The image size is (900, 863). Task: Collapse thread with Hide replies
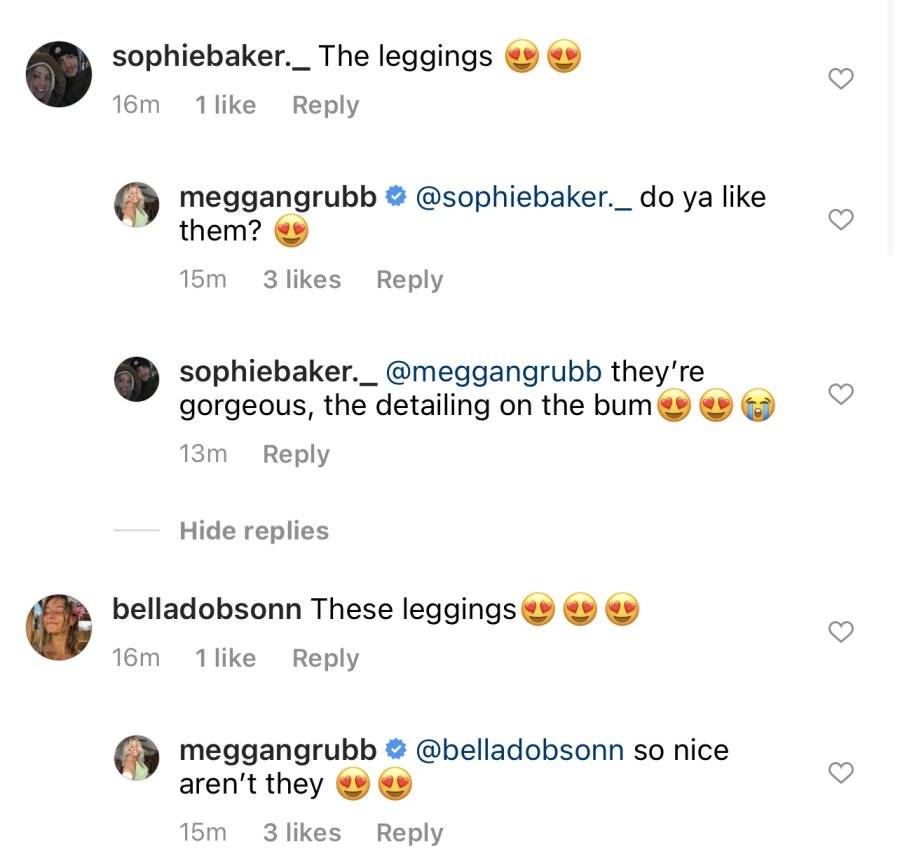(254, 531)
